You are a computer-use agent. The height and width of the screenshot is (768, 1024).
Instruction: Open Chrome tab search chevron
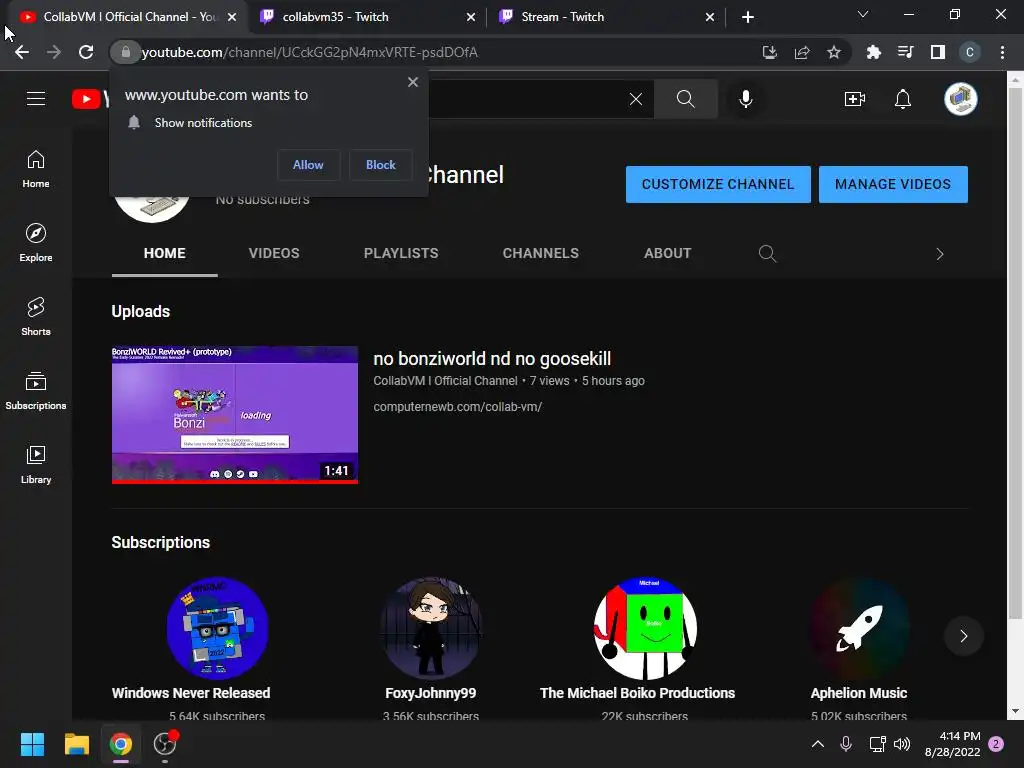[863, 14]
